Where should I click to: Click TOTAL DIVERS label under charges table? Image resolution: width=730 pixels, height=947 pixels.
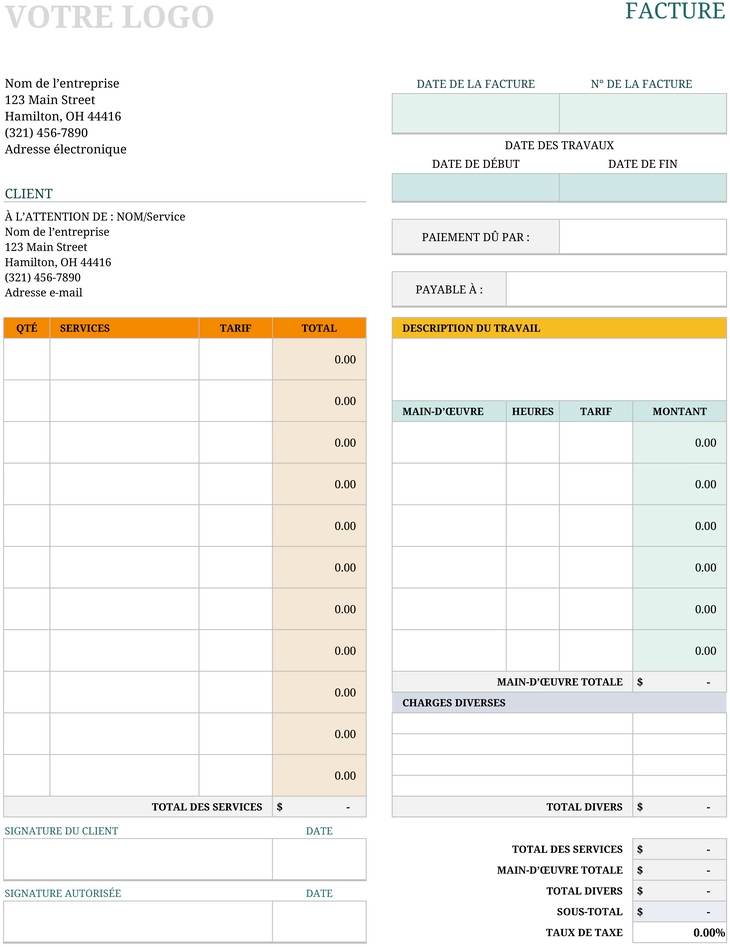click(x=584, y=807)
